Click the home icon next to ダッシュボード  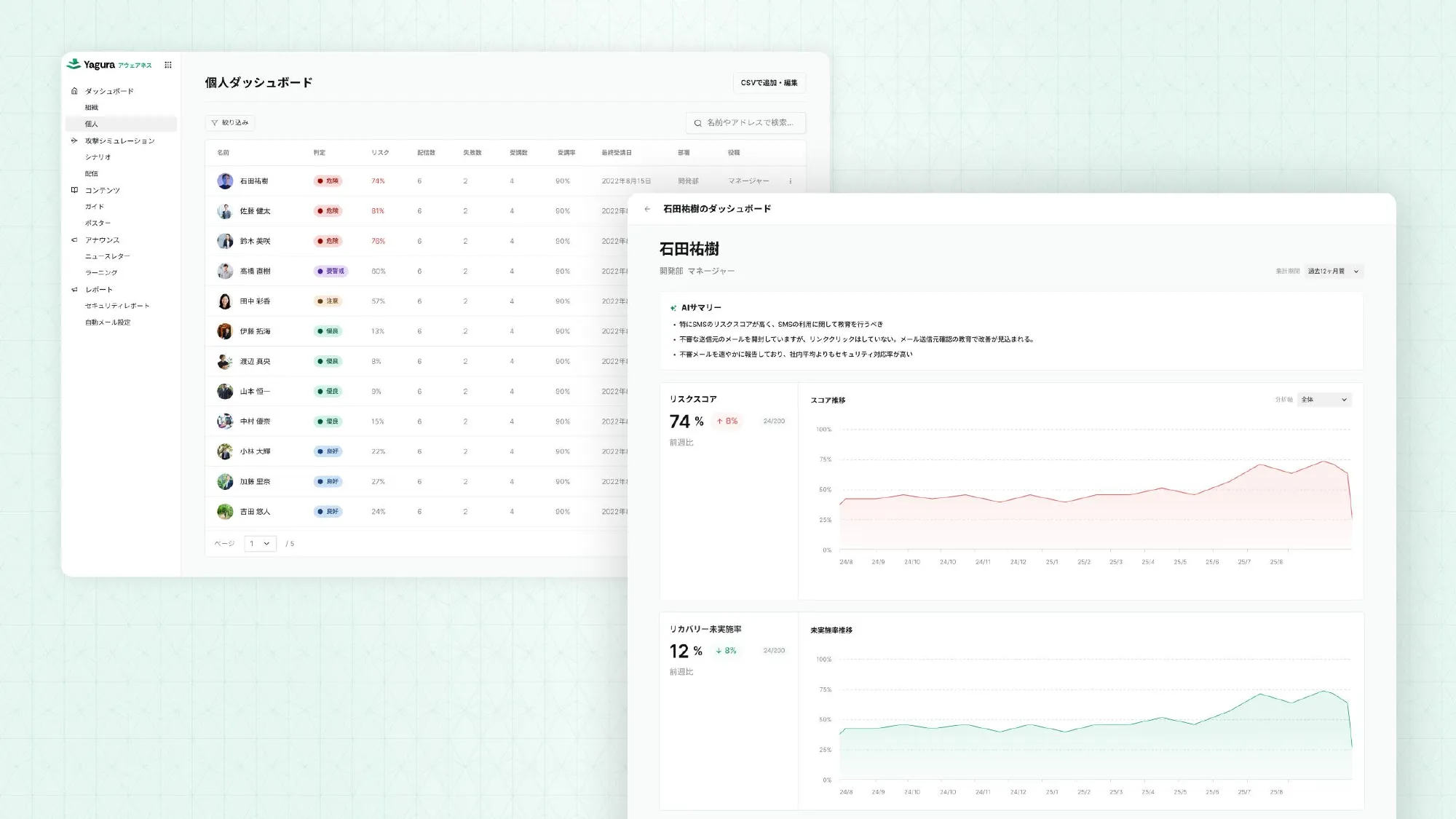tap(74, 91)
